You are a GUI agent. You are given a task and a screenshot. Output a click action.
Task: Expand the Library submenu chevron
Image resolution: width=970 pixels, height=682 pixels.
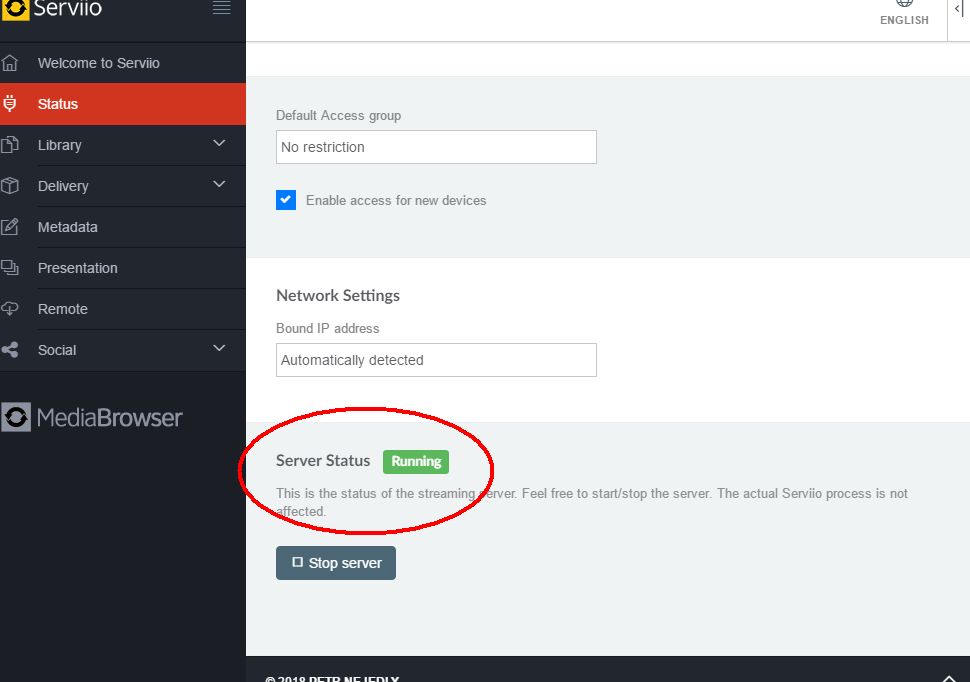point(219,144)
